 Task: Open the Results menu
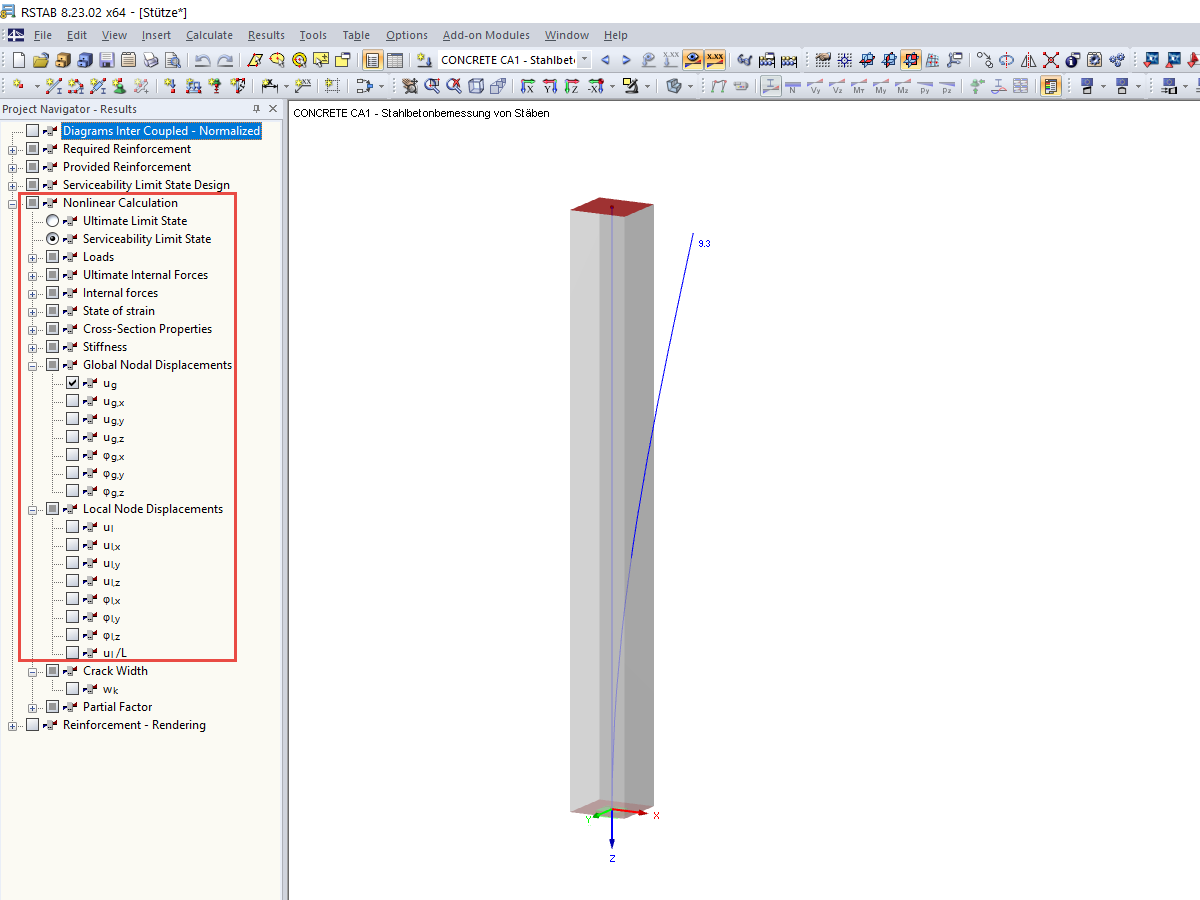[266, 35]
